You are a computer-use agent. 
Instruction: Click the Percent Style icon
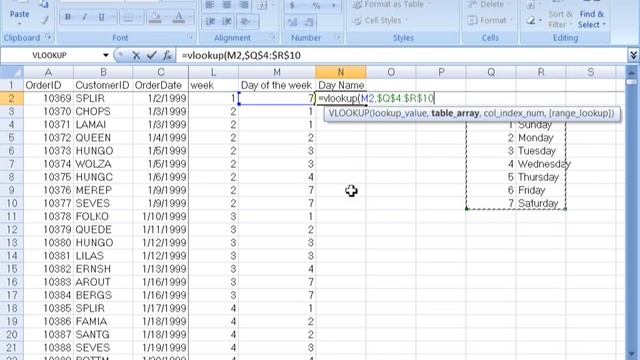pyautogui.click(x=316, y=5)
